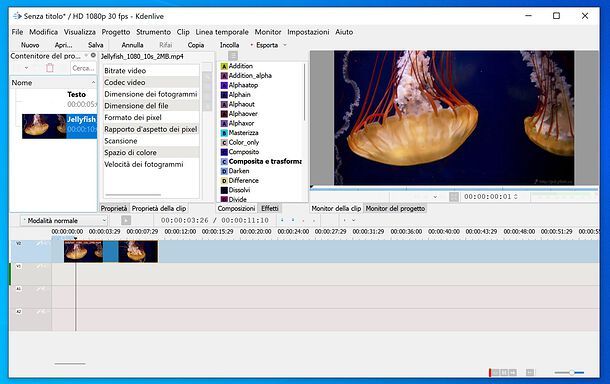Viewport: 610px width, 384px height.
Task: Open the compositions list menu icon
Action: [233, 56]
